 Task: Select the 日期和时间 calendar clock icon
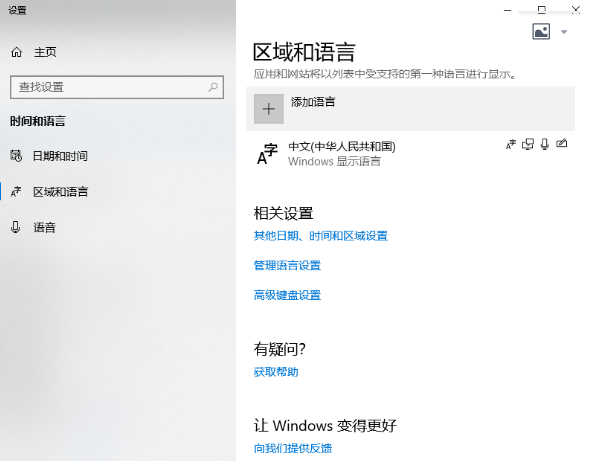[x=16, y=156]
